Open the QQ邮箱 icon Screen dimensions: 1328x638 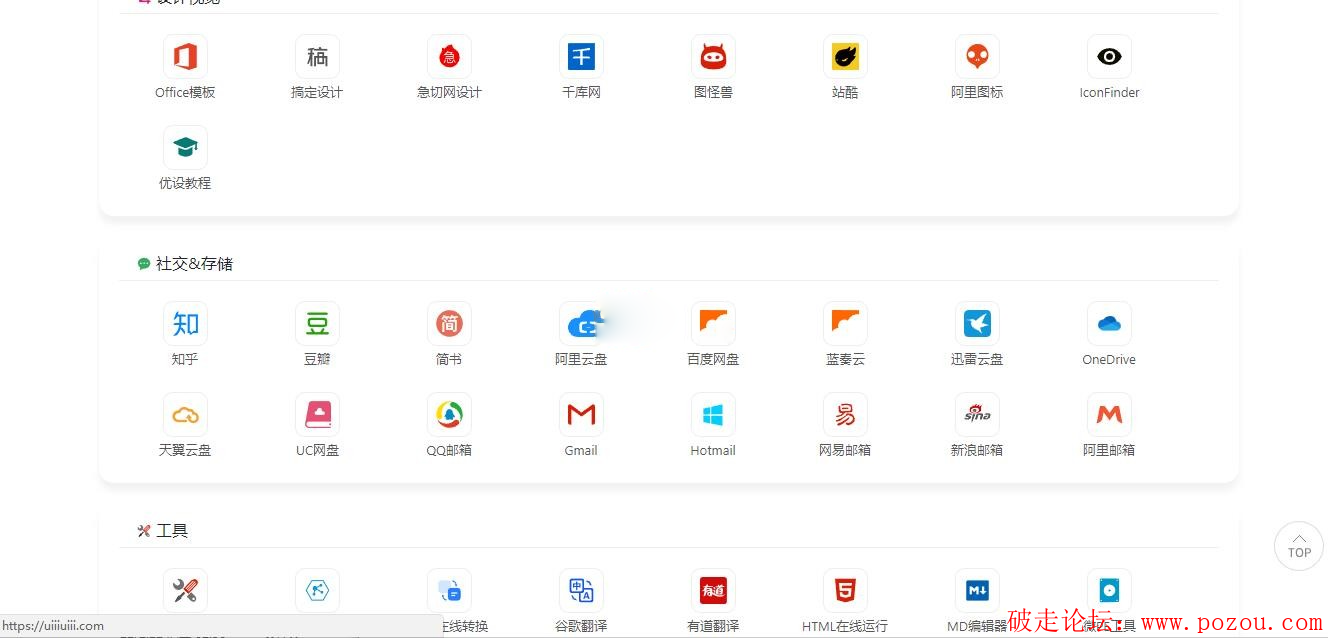[x=449, y=415]
